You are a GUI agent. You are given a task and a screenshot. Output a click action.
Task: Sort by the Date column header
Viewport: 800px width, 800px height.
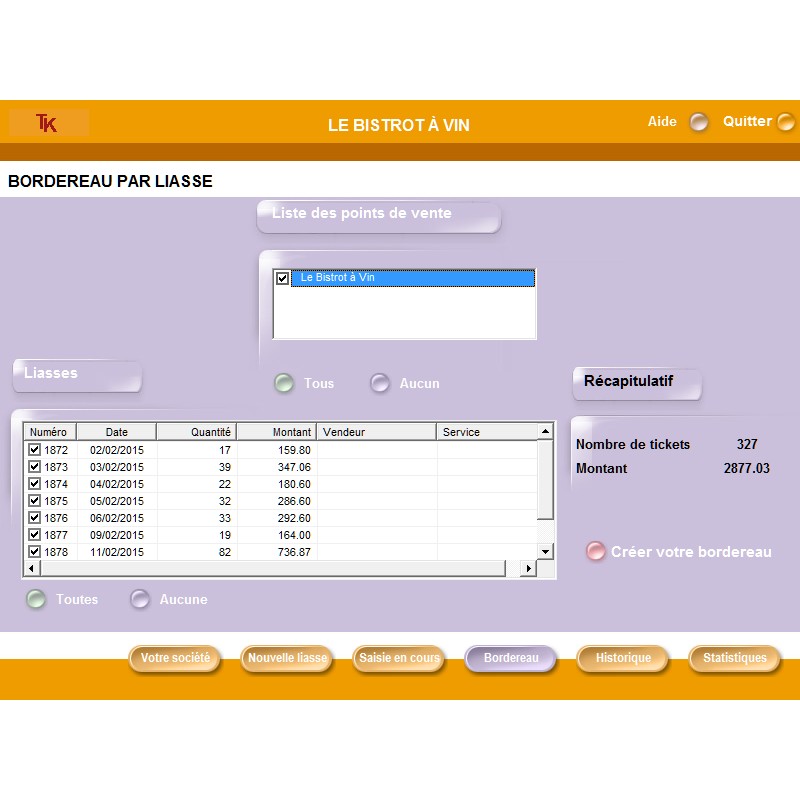coord(116,432)
